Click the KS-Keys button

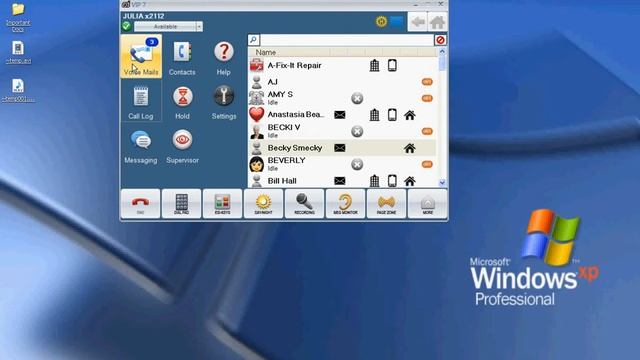(222, 204)
